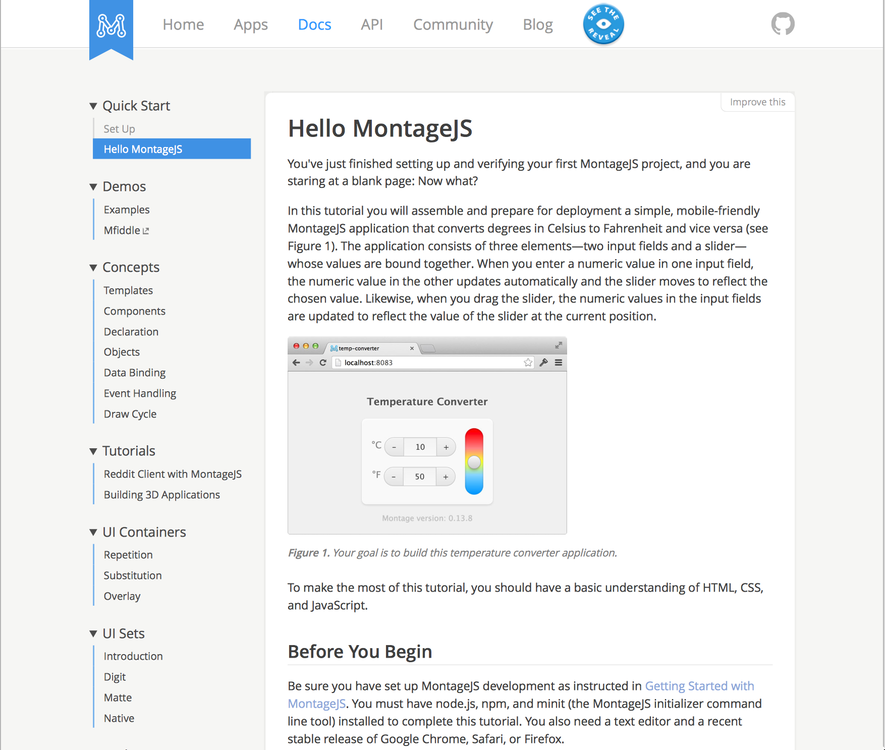Click the Temperature Converter figure image

click(x=427, y=435)
